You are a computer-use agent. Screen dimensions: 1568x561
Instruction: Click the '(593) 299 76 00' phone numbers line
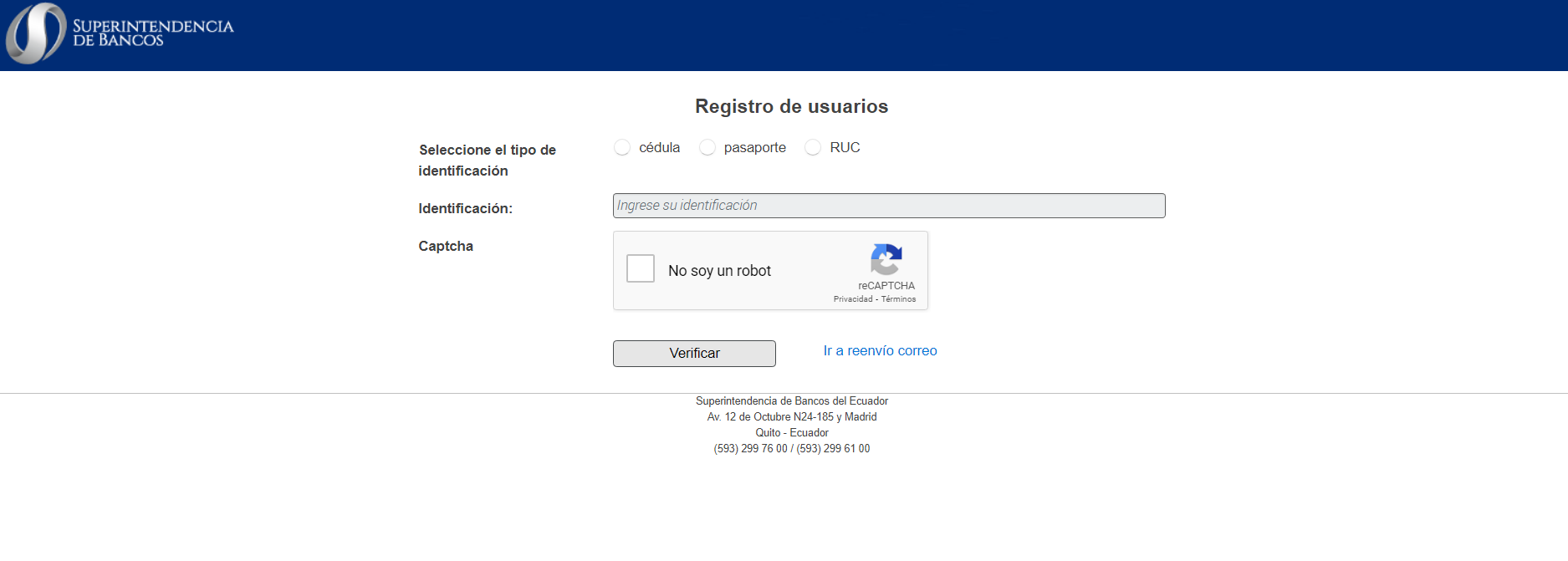click(x=792, y=449)
